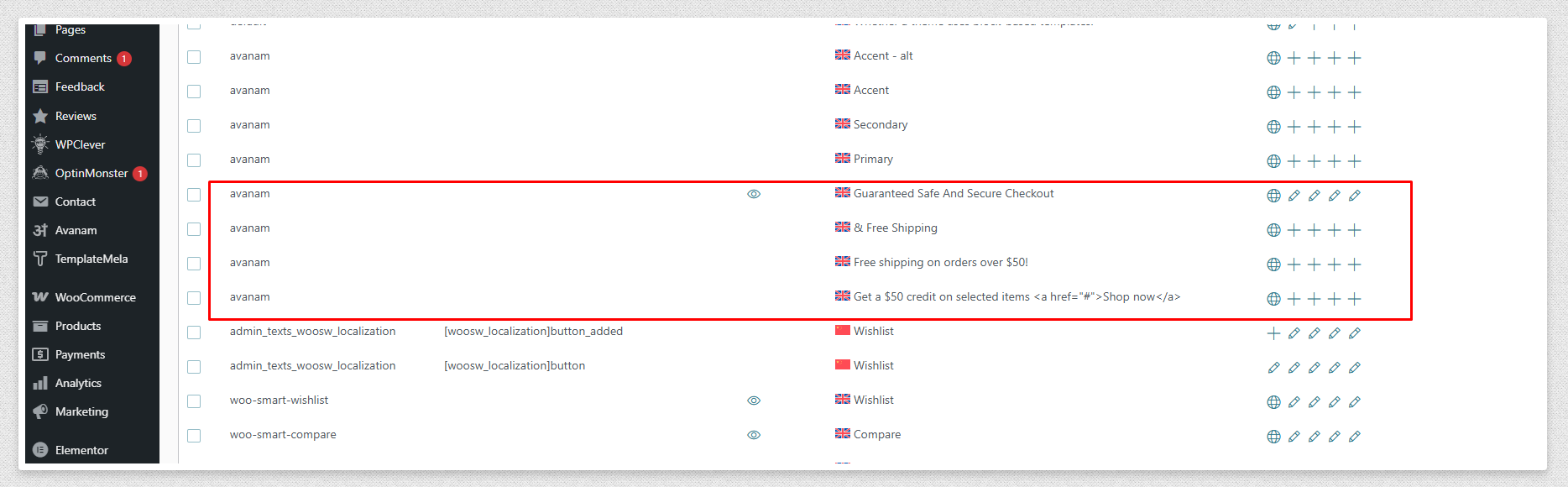Open the OptinMonster sidebar menu
This screenshot has width=1568, height=487.
coord(92,173)
